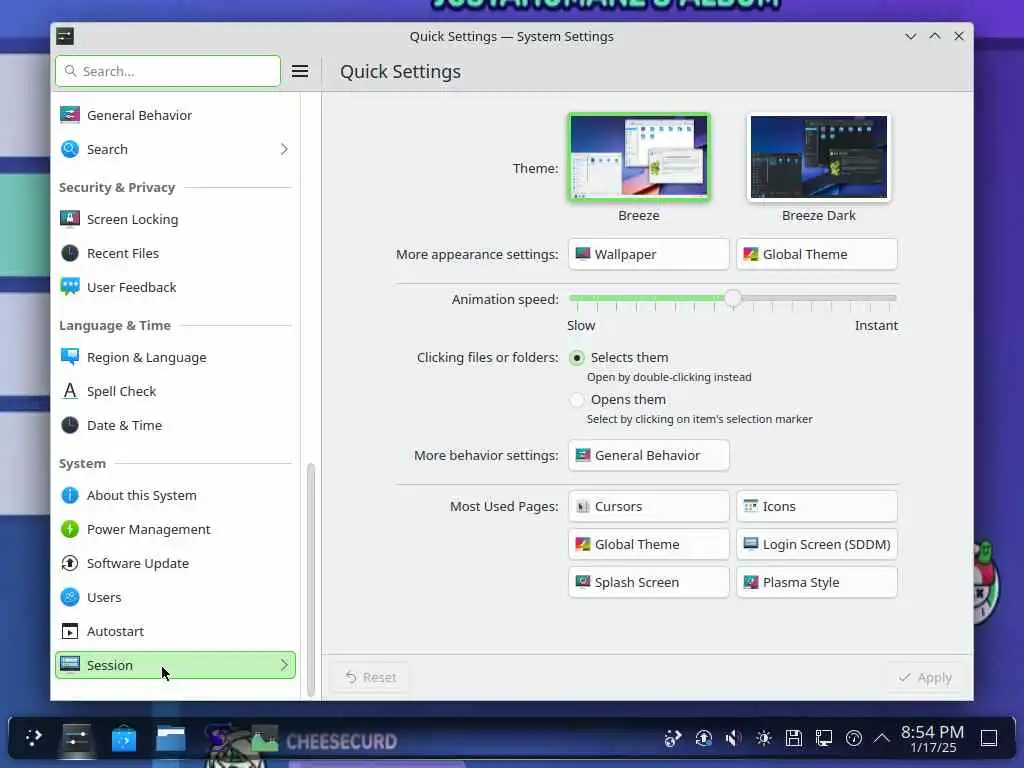Open the application launcher in the taskbar
Image resolution: width=1024 pixels, height=768 pixels.
click(33, 738)
